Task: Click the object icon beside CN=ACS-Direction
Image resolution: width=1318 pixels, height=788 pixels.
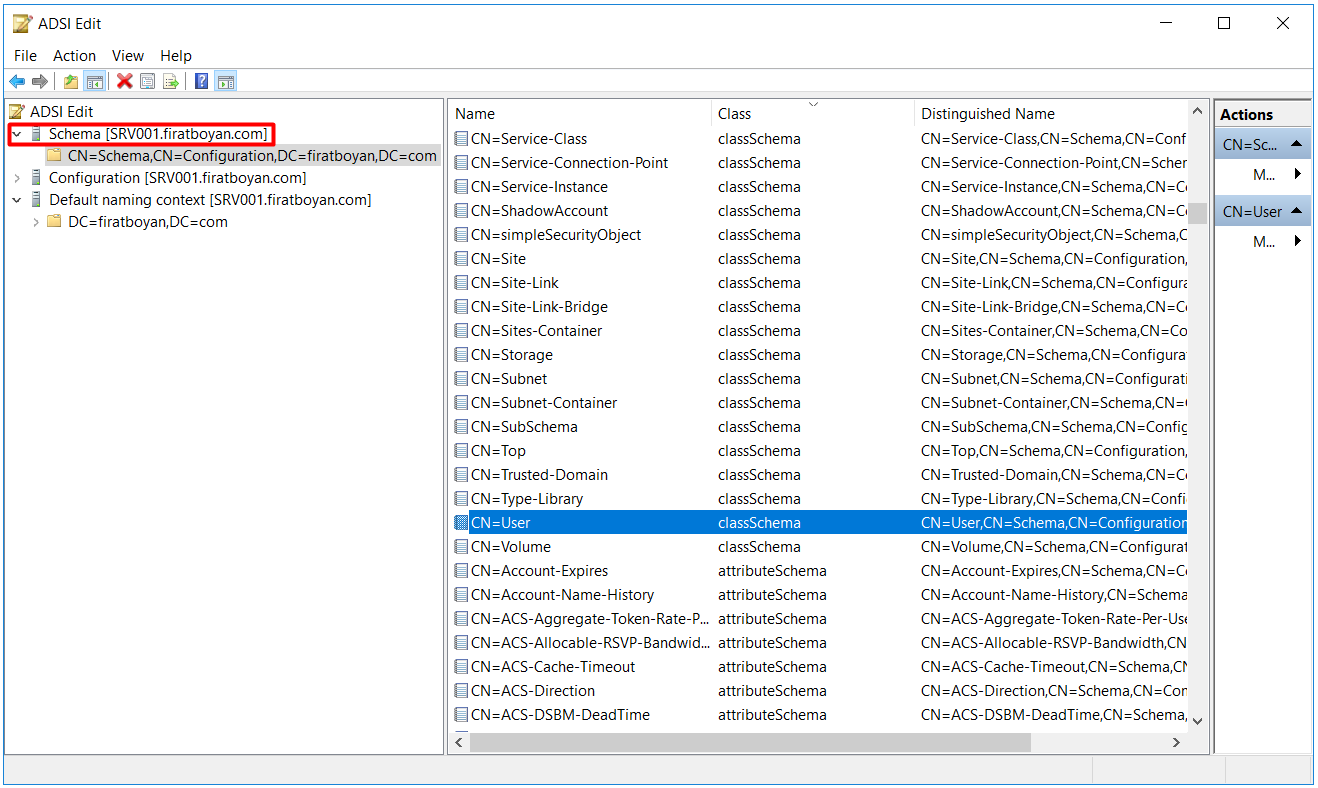Action: 461,691
